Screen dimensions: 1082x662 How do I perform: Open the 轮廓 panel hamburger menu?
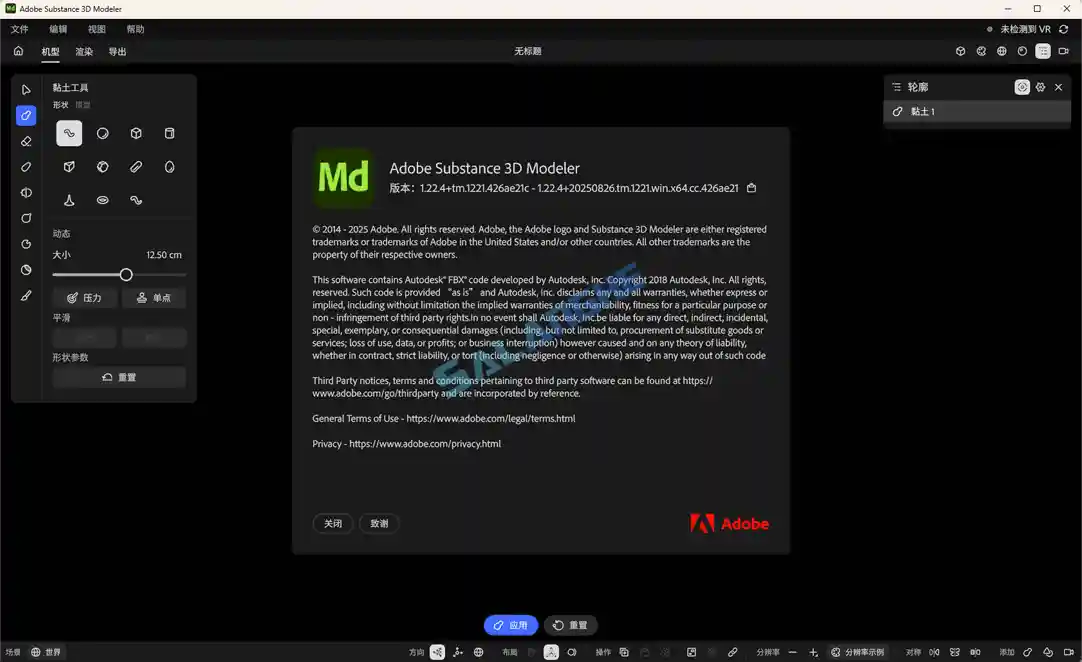(896, 86)
